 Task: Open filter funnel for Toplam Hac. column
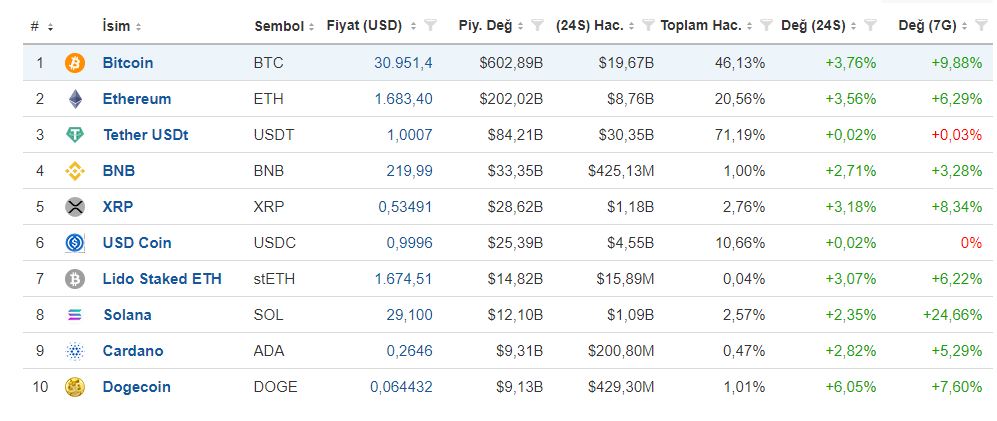pyautogui.click(x=766, y=25)
